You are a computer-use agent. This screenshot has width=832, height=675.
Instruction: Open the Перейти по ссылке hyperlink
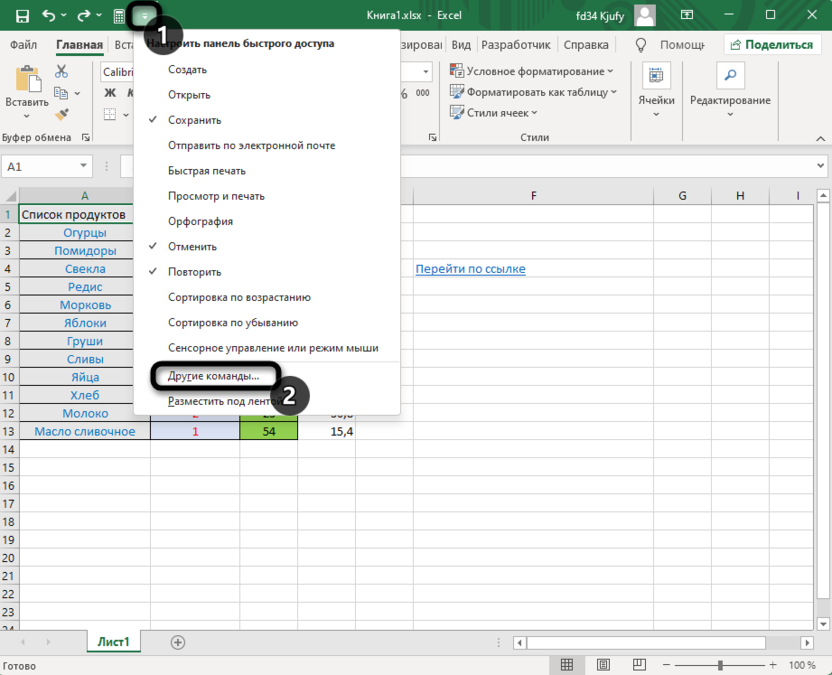click(470, 269)
